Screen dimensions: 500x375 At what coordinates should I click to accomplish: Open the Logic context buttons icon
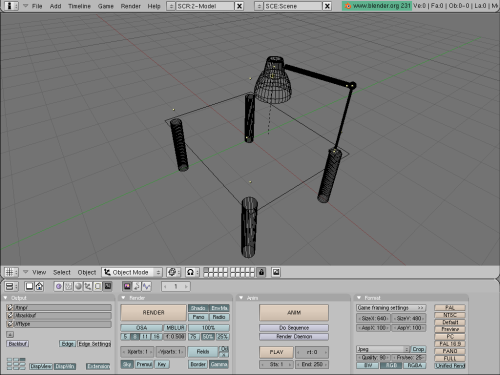59,286
